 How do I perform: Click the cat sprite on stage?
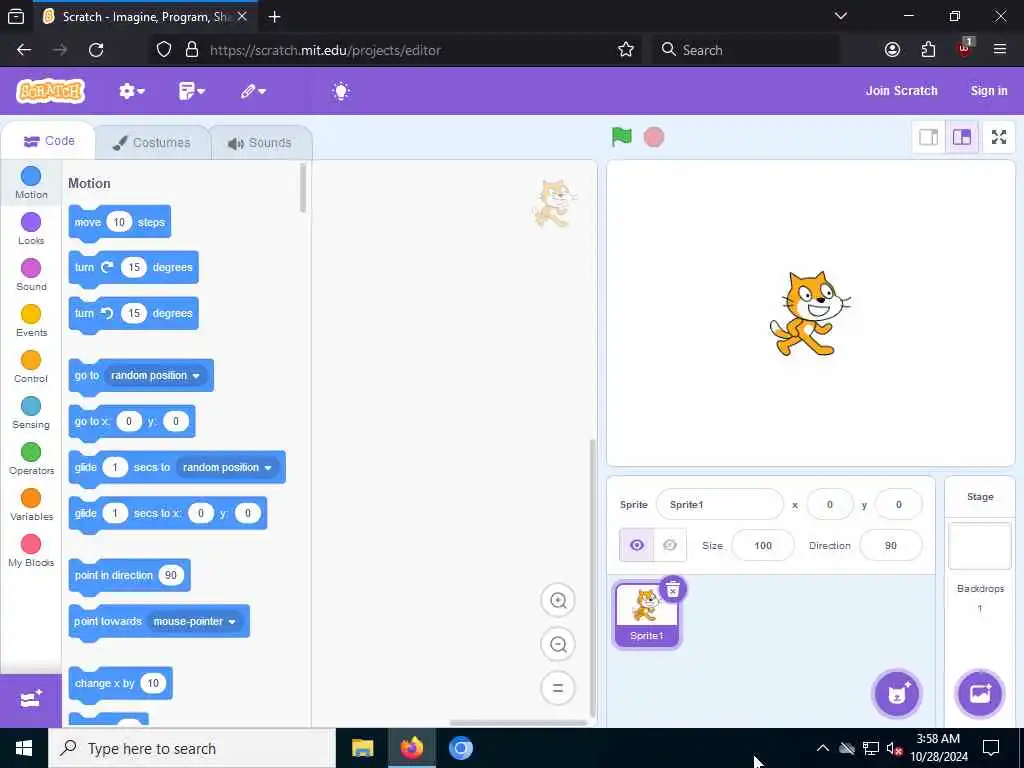(x=810, y=313)
